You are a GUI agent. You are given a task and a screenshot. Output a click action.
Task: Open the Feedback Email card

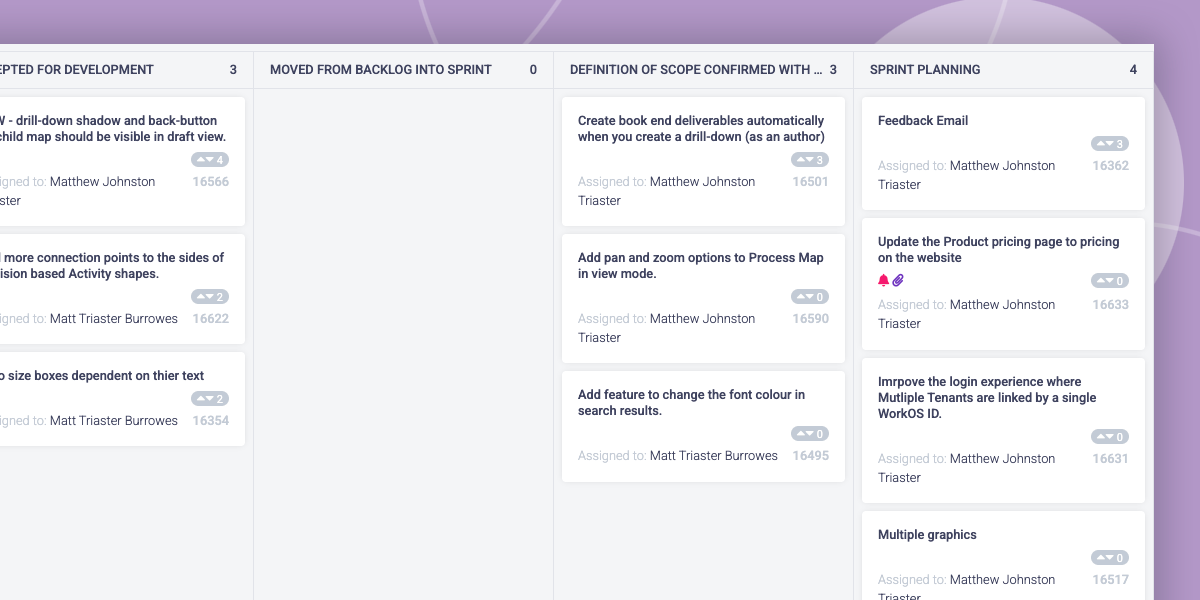click(x=1003, y=153)
